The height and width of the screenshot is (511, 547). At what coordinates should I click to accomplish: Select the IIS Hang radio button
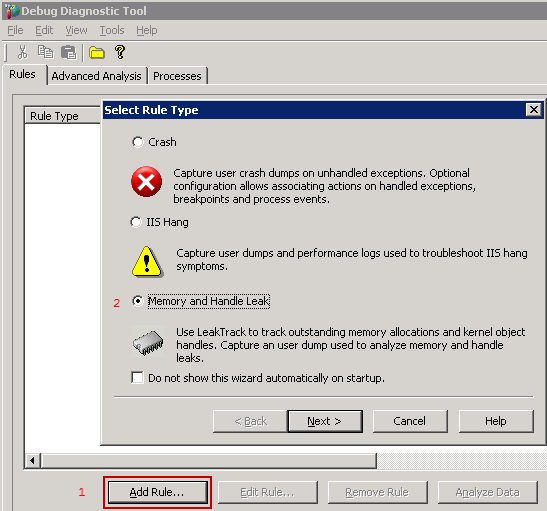pyautogui.click(x=136, y=222)
